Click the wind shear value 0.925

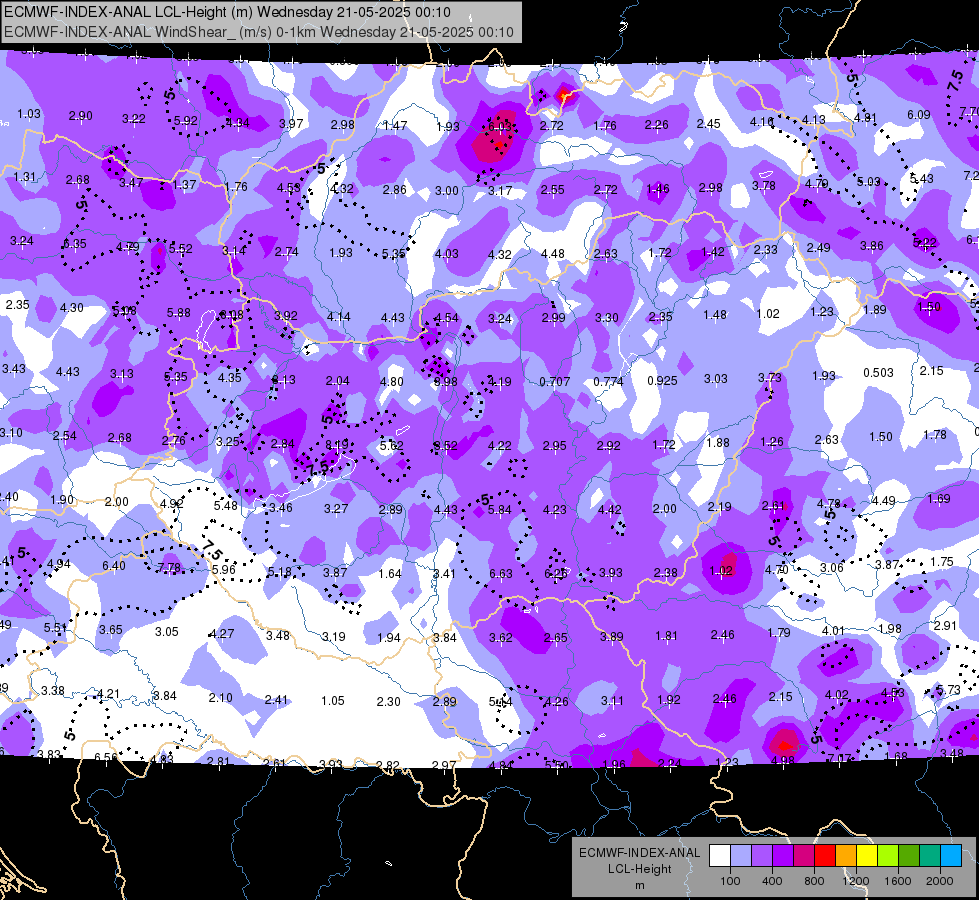[662, 380]
